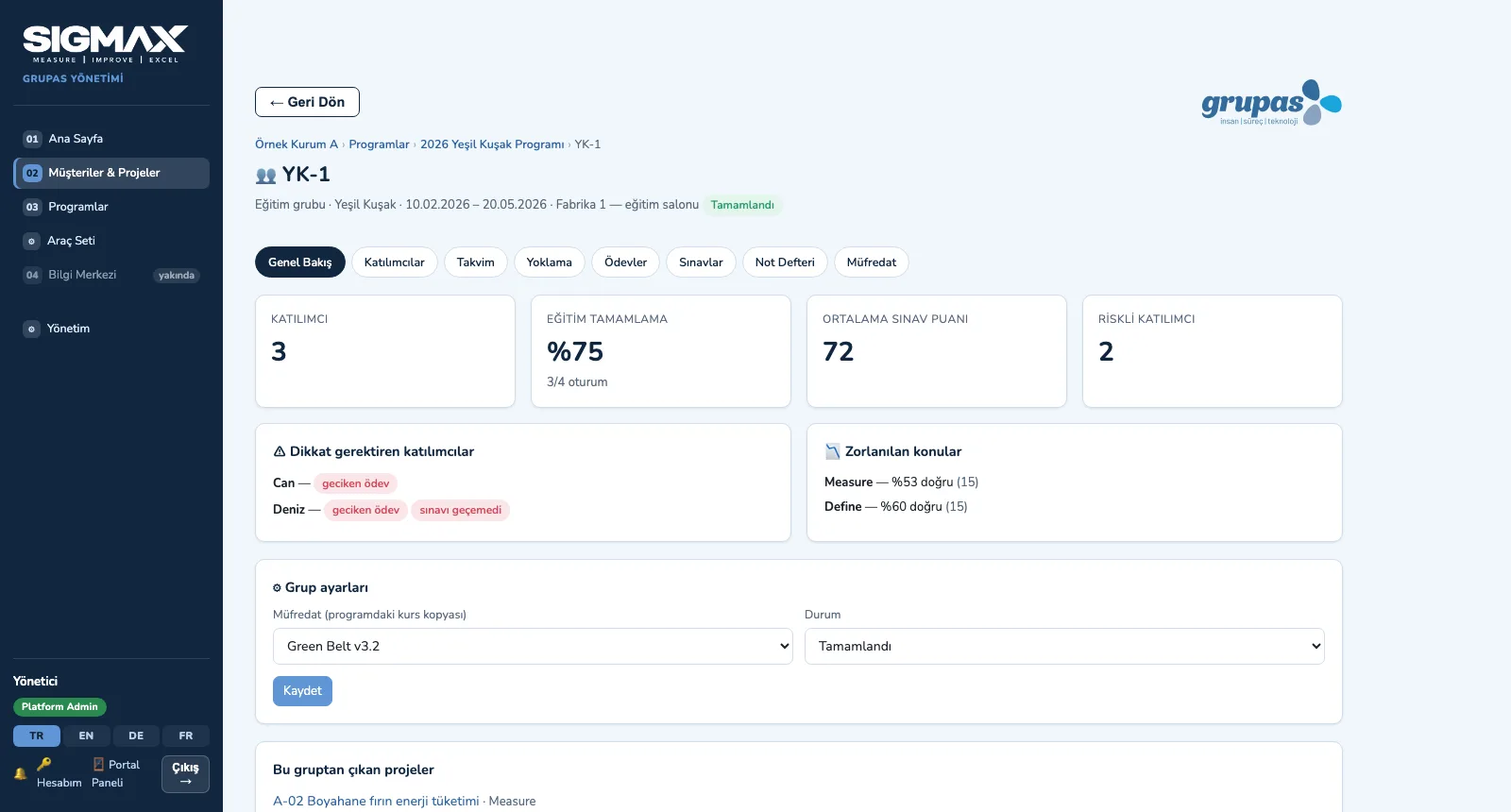The image size is (1511, 812).
Task: Switch language to TR
Action: [x=37, y=736]
